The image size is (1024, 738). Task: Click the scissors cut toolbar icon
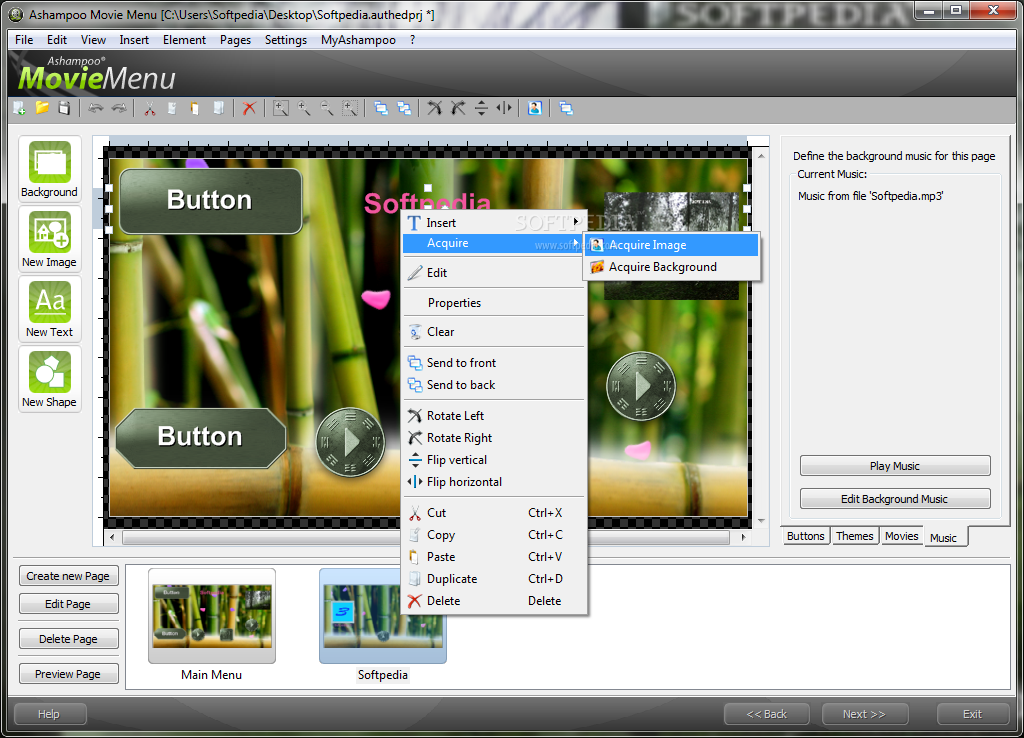click(x=150, y=108)
